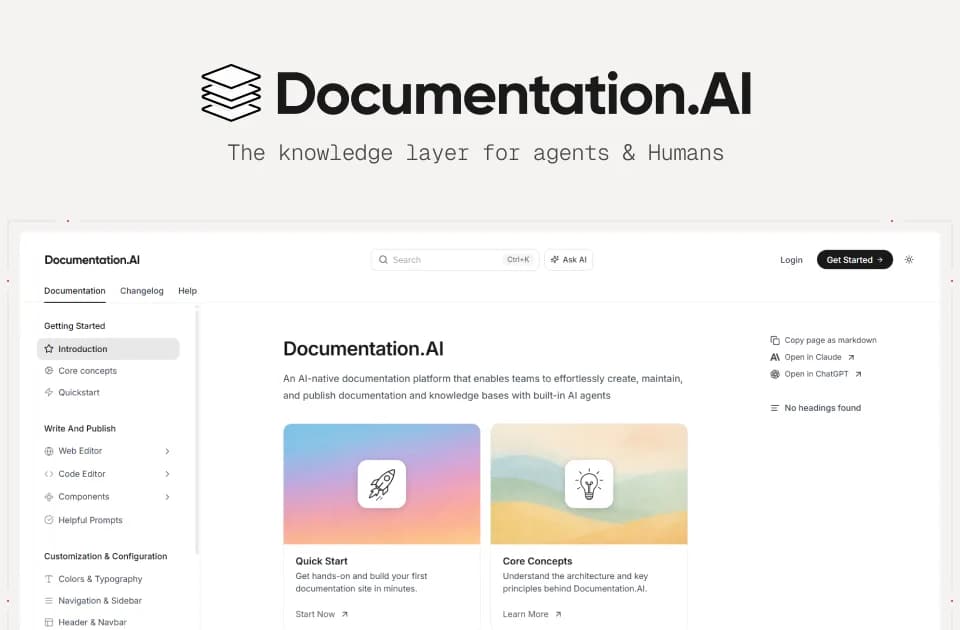Open the Changelog tab
Image resolution: width=960 pixels, height=630 pixels.
pyautogui.click(x=141, y=291)
